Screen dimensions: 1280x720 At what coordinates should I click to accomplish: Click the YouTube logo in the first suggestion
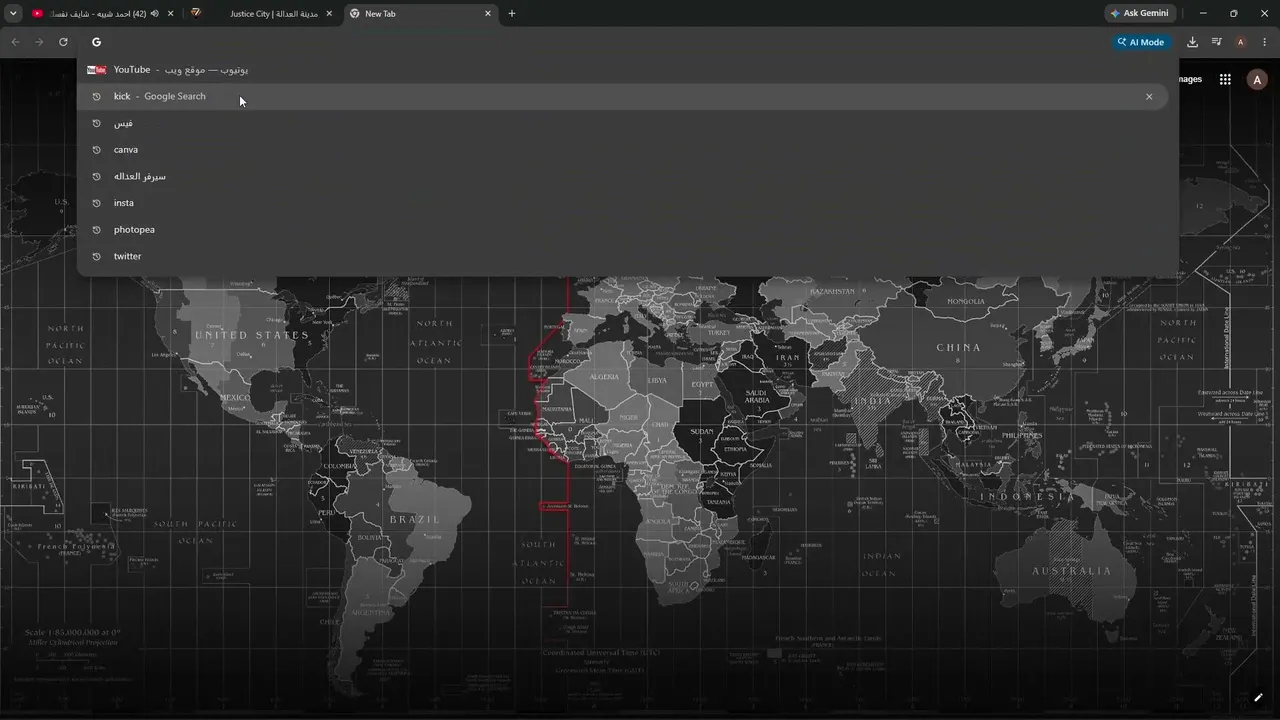click(97, 70)
